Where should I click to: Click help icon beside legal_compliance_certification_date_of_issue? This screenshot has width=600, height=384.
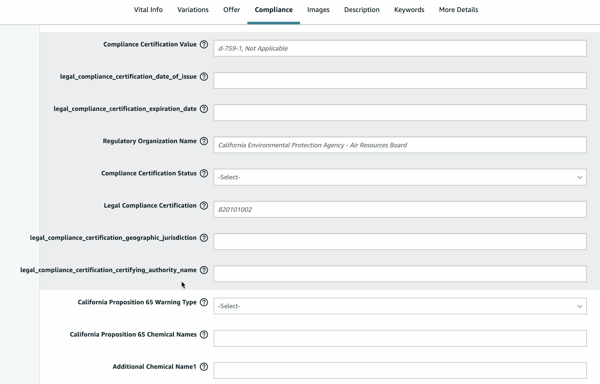point(204,76)
